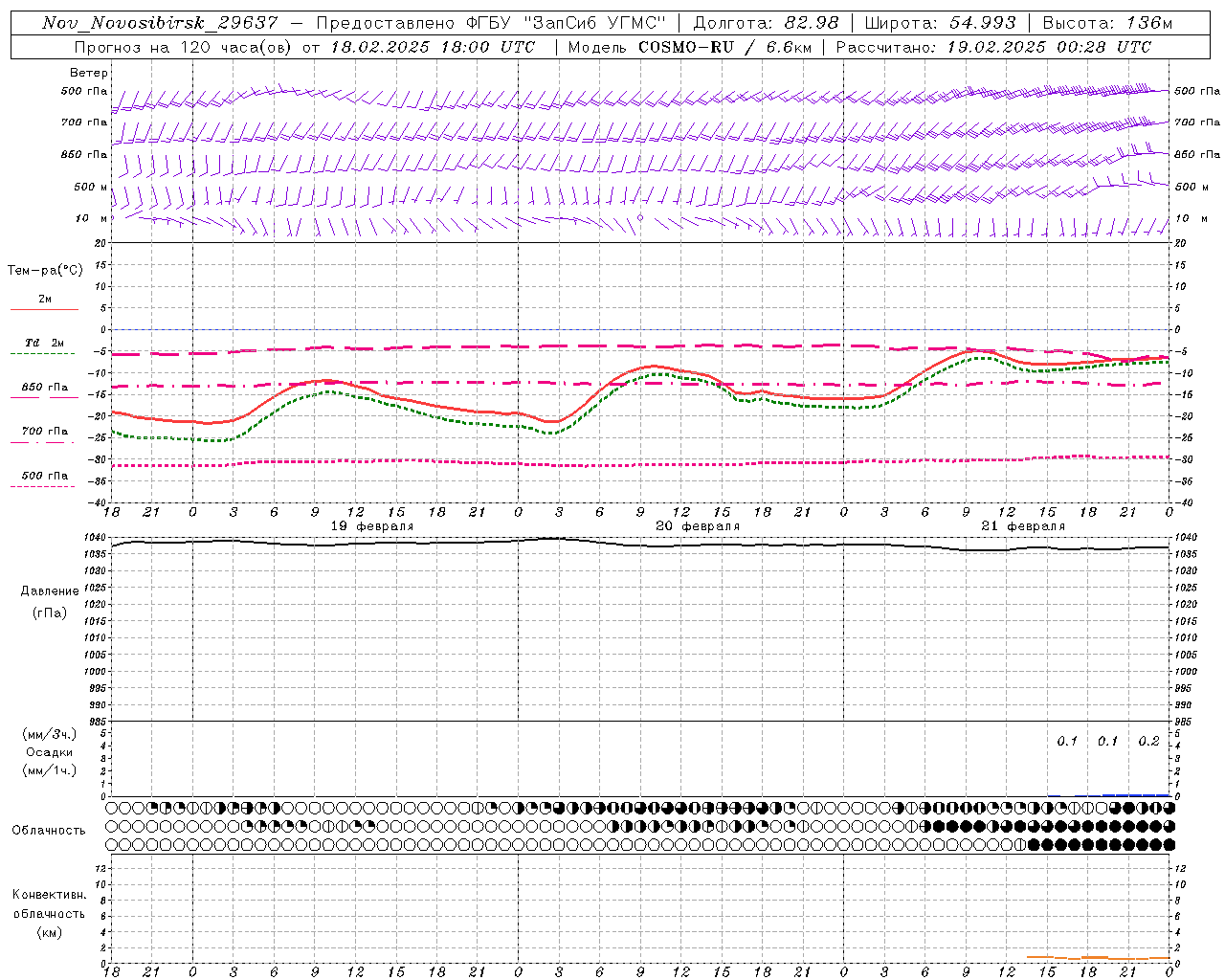
Task: Click the Долгота: 82.98 value
Action: 766,23
